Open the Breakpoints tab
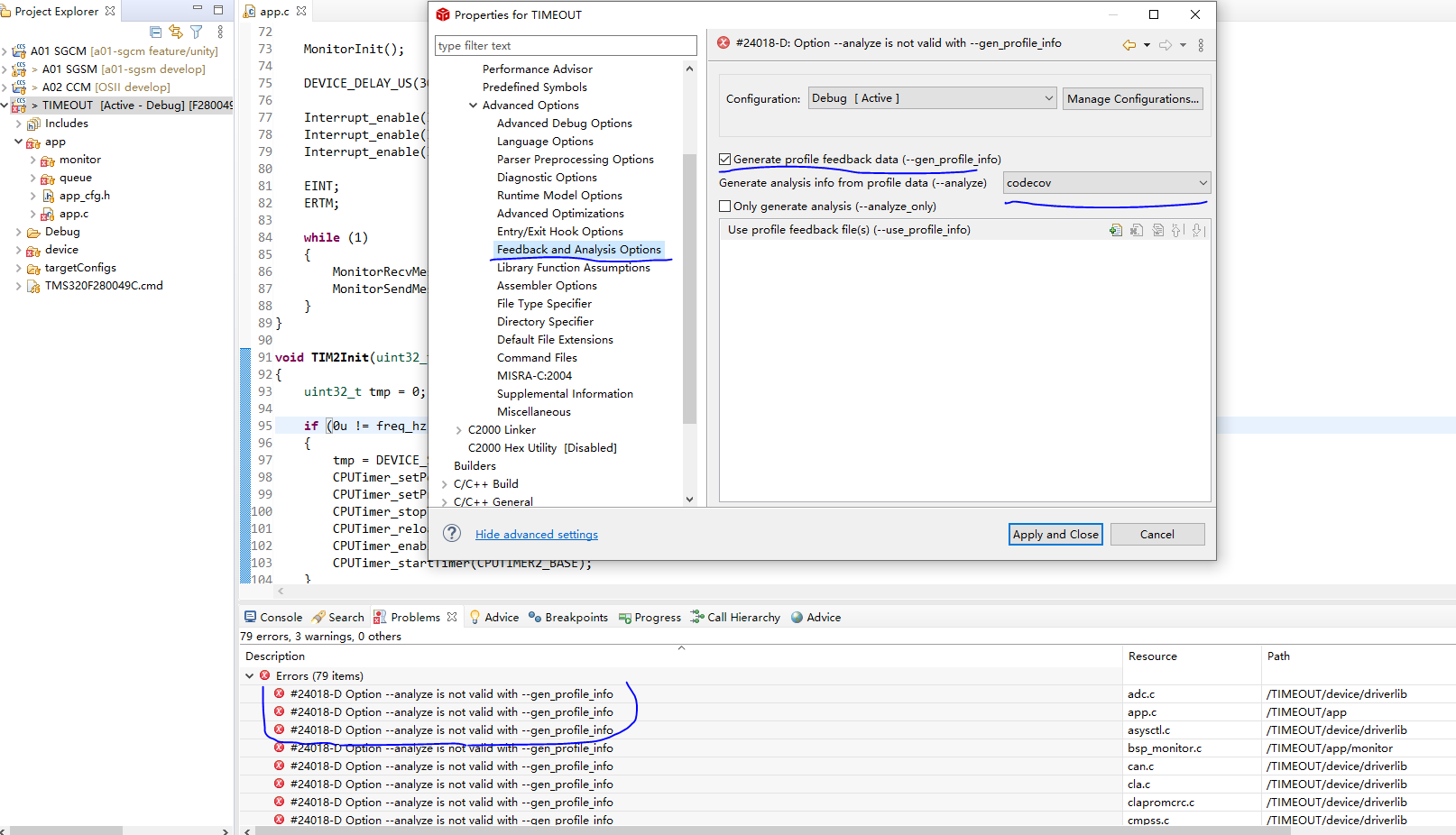The height and width of the screenshot is (835, 1456). pos(568,618)
